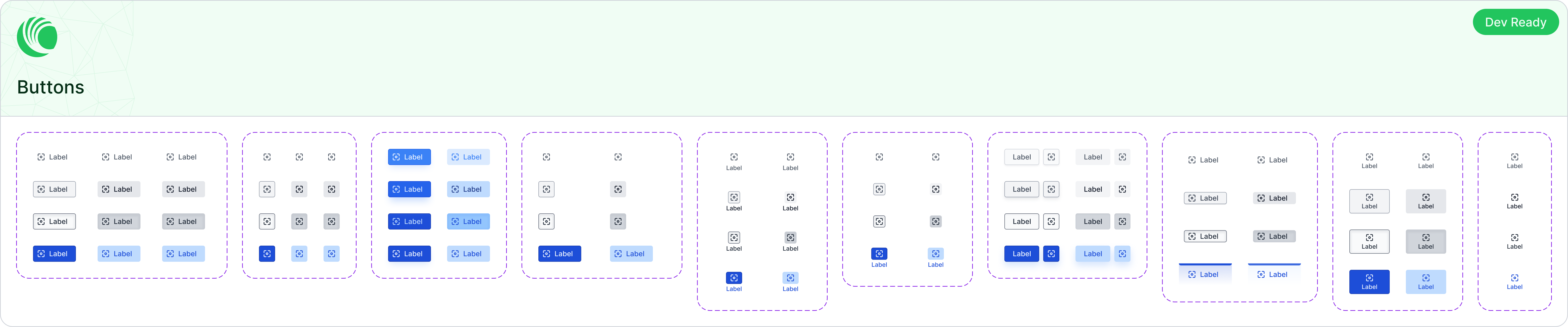
Task: Click the large dark-blue stacked Label button
Action: (x=1369, y=281)
